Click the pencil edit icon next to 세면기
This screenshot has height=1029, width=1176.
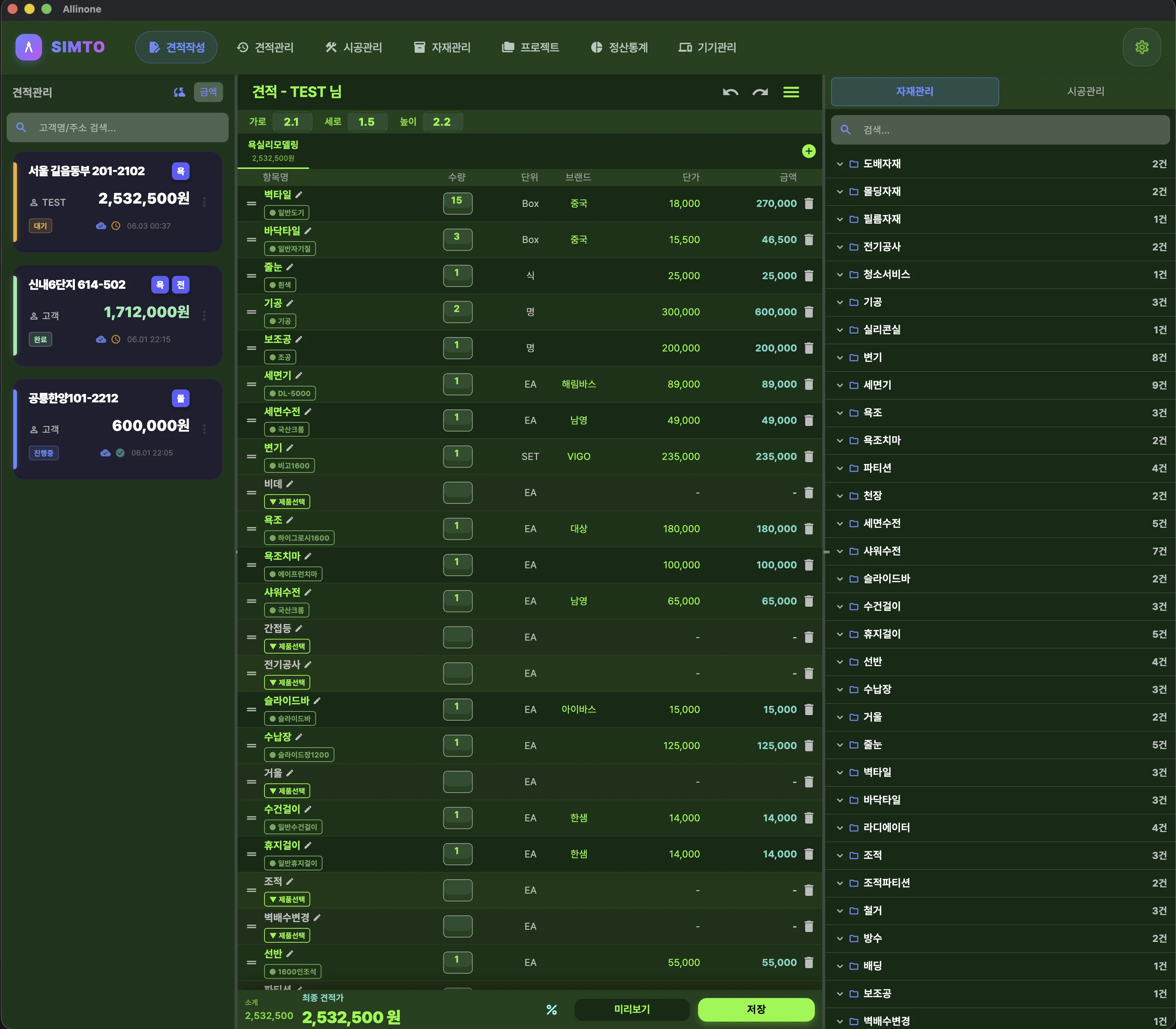pyautogui.click(x=298, y=375)
